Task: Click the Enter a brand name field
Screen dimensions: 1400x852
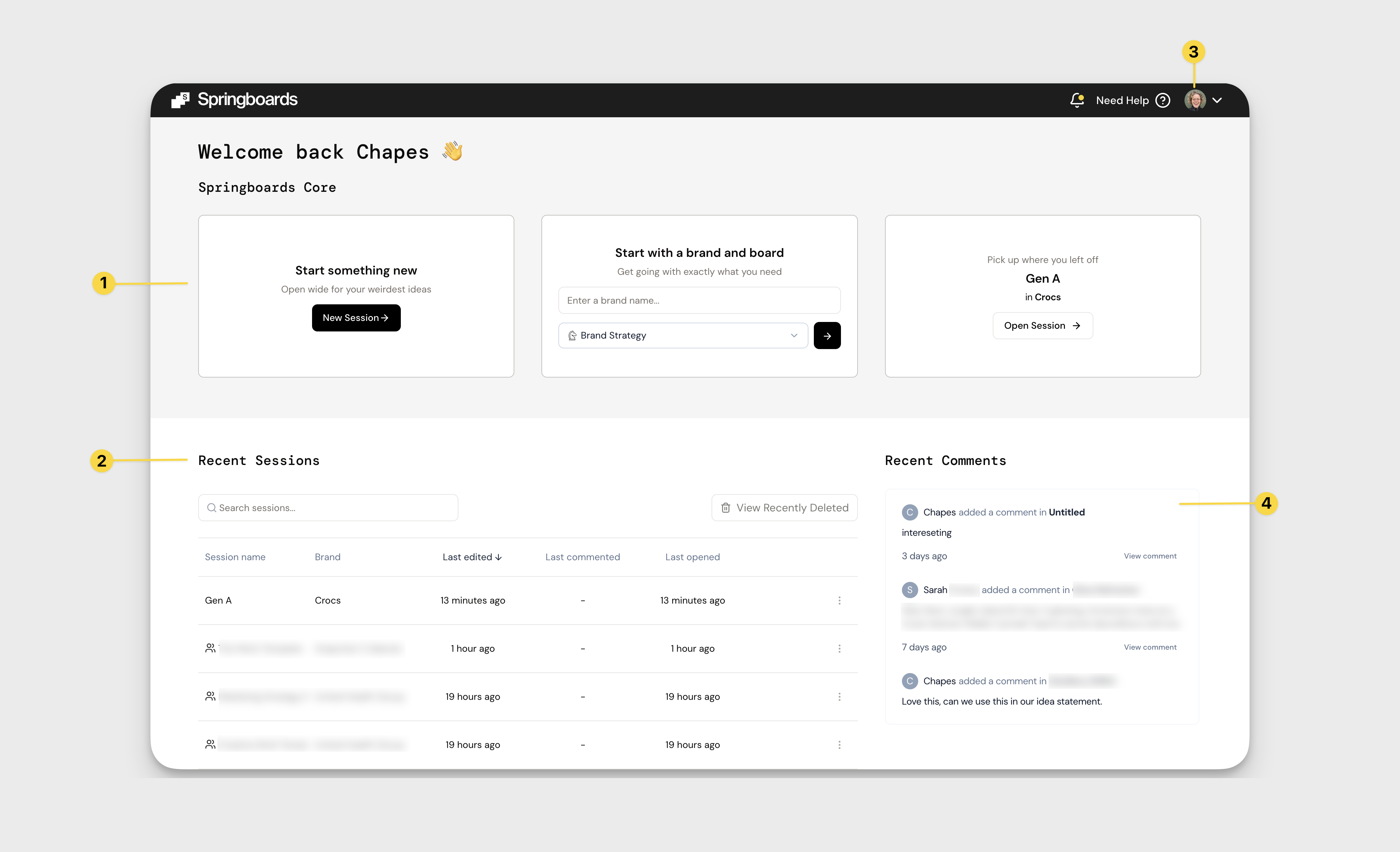Action: 699,300
